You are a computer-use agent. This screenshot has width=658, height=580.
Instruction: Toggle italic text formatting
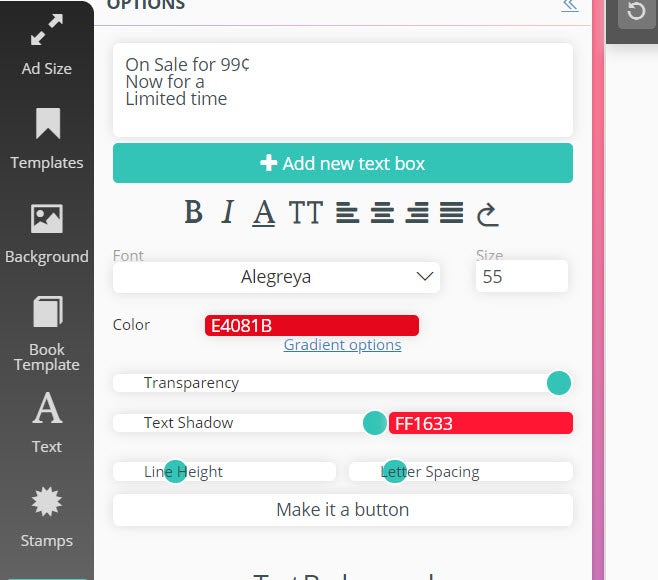pos(228,212)
